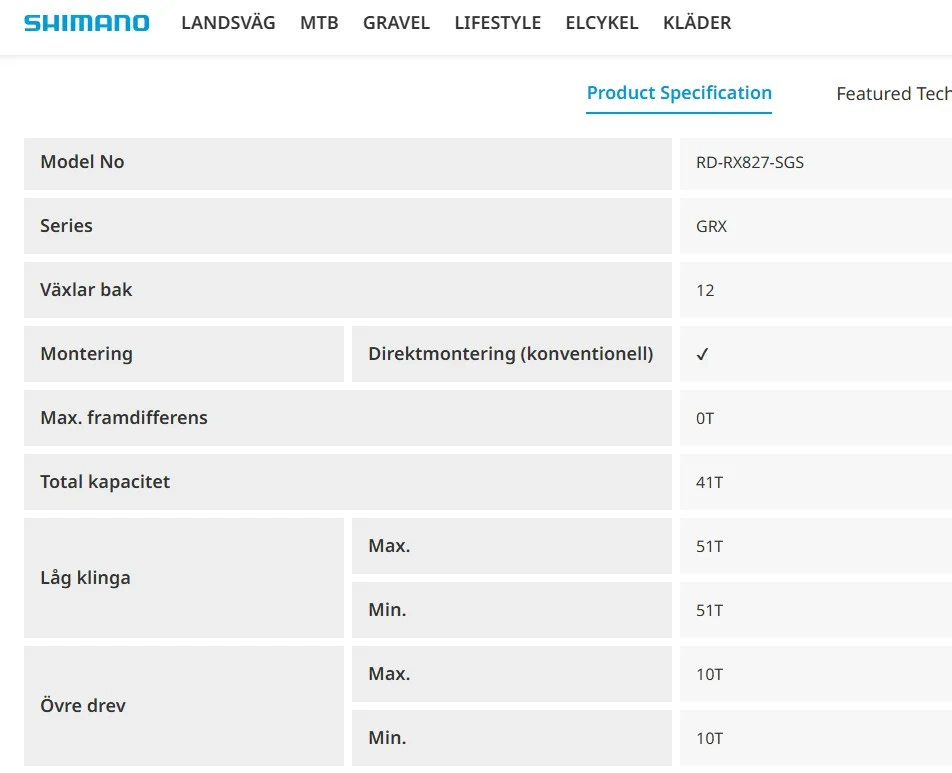Click the Max. framdifferens row label

tap(124, 418)
